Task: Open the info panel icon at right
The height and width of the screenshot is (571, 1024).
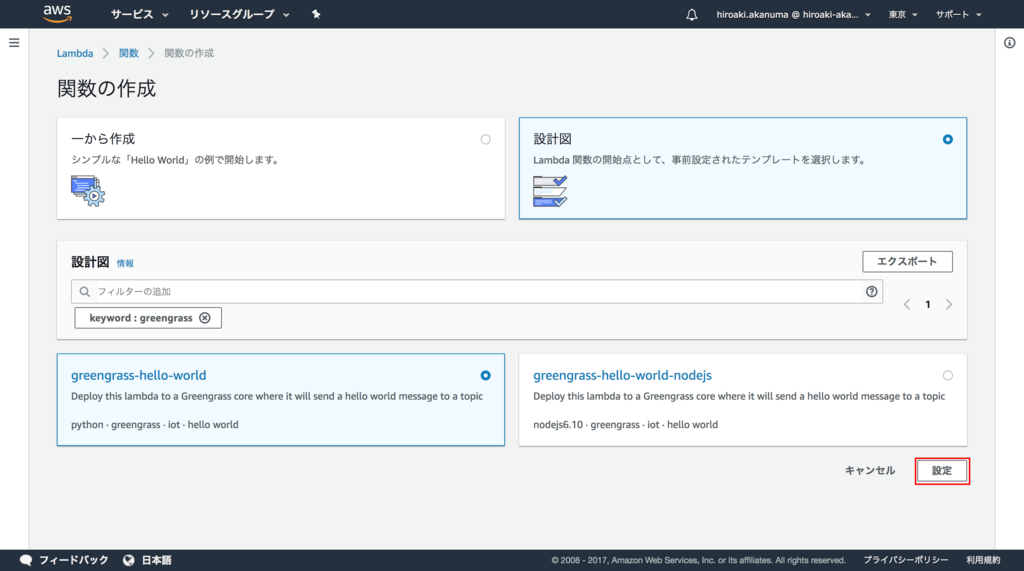Action: (1010, 43)
